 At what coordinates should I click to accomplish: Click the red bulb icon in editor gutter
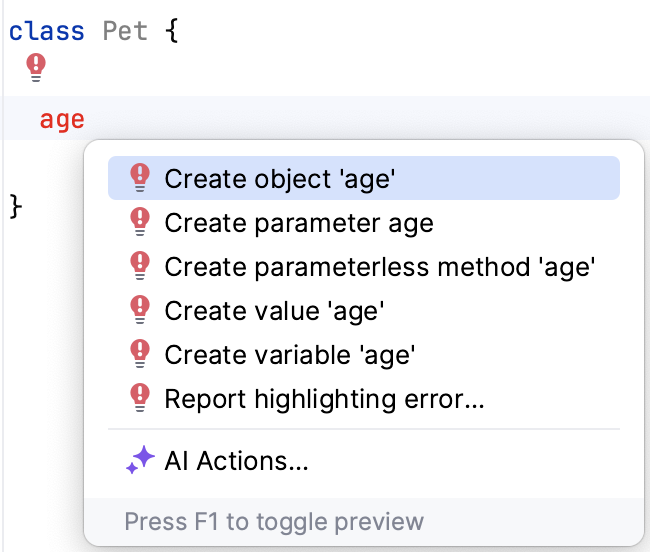[x=36, y=69]
